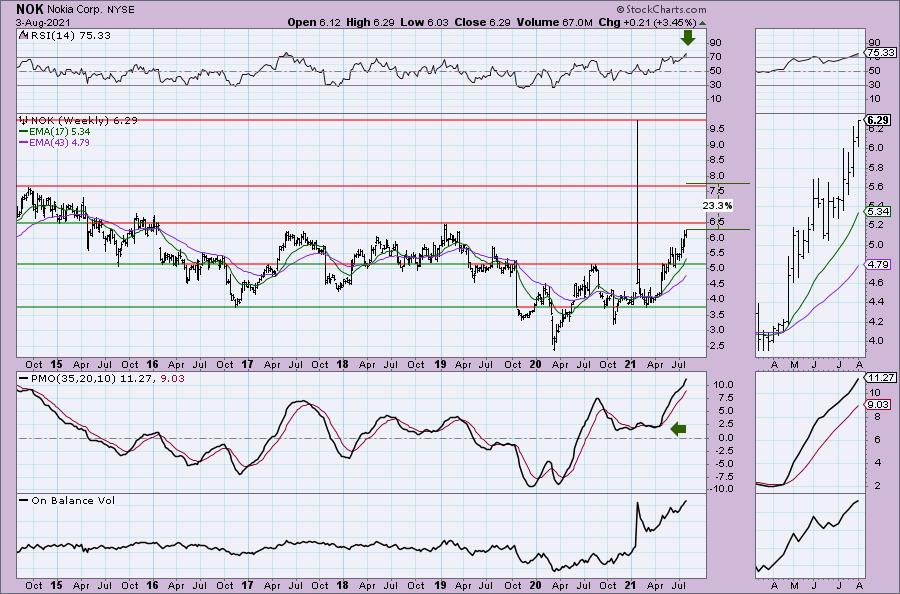Click the 6.29 price tag in right panel
Screen dimensions: 900x594
point(879,120)
